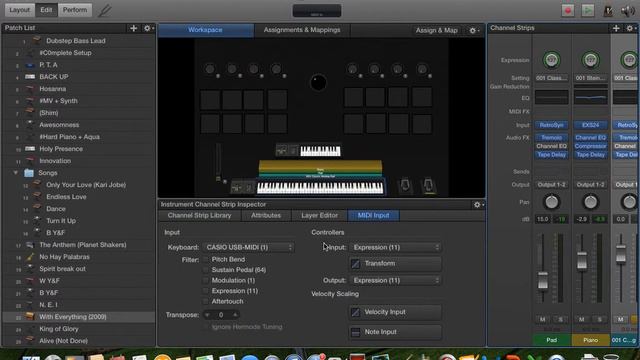Click the Piano strip volume fader
640x360 pixels.
click(582, 260)
